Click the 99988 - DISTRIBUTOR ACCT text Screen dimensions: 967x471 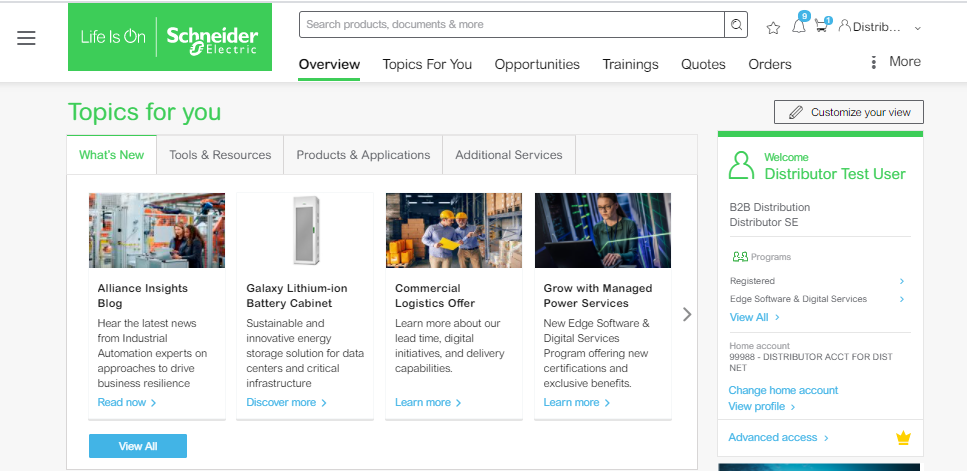tap(810, 362)
